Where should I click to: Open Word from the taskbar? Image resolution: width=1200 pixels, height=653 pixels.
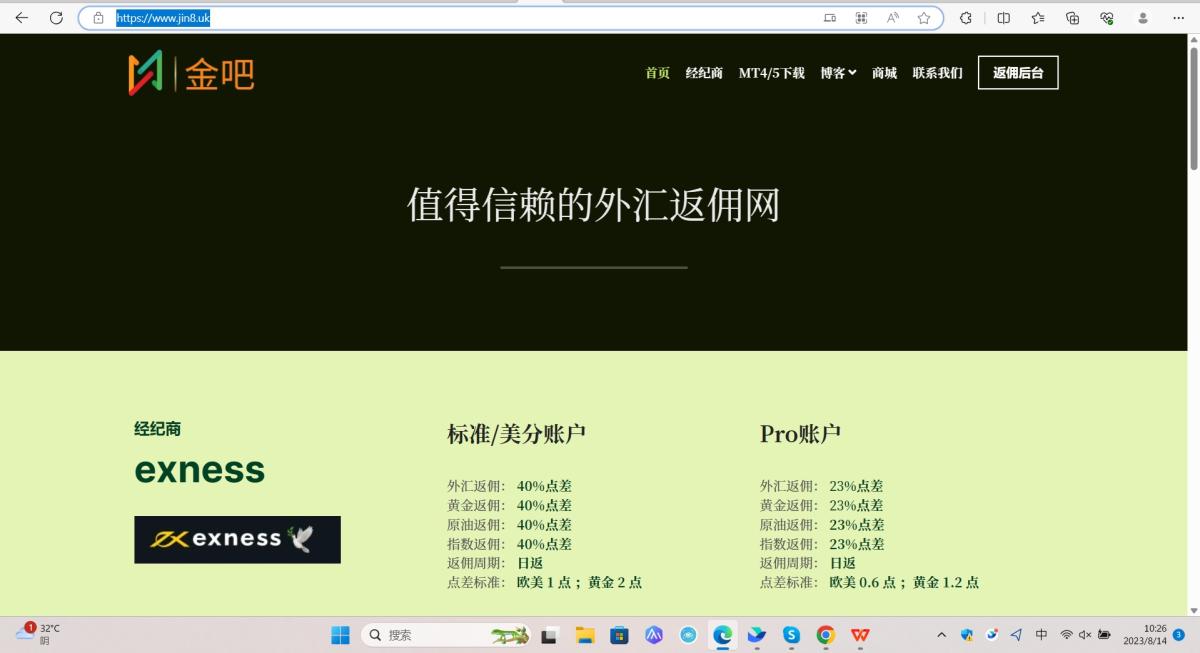(x=859, y=635)
